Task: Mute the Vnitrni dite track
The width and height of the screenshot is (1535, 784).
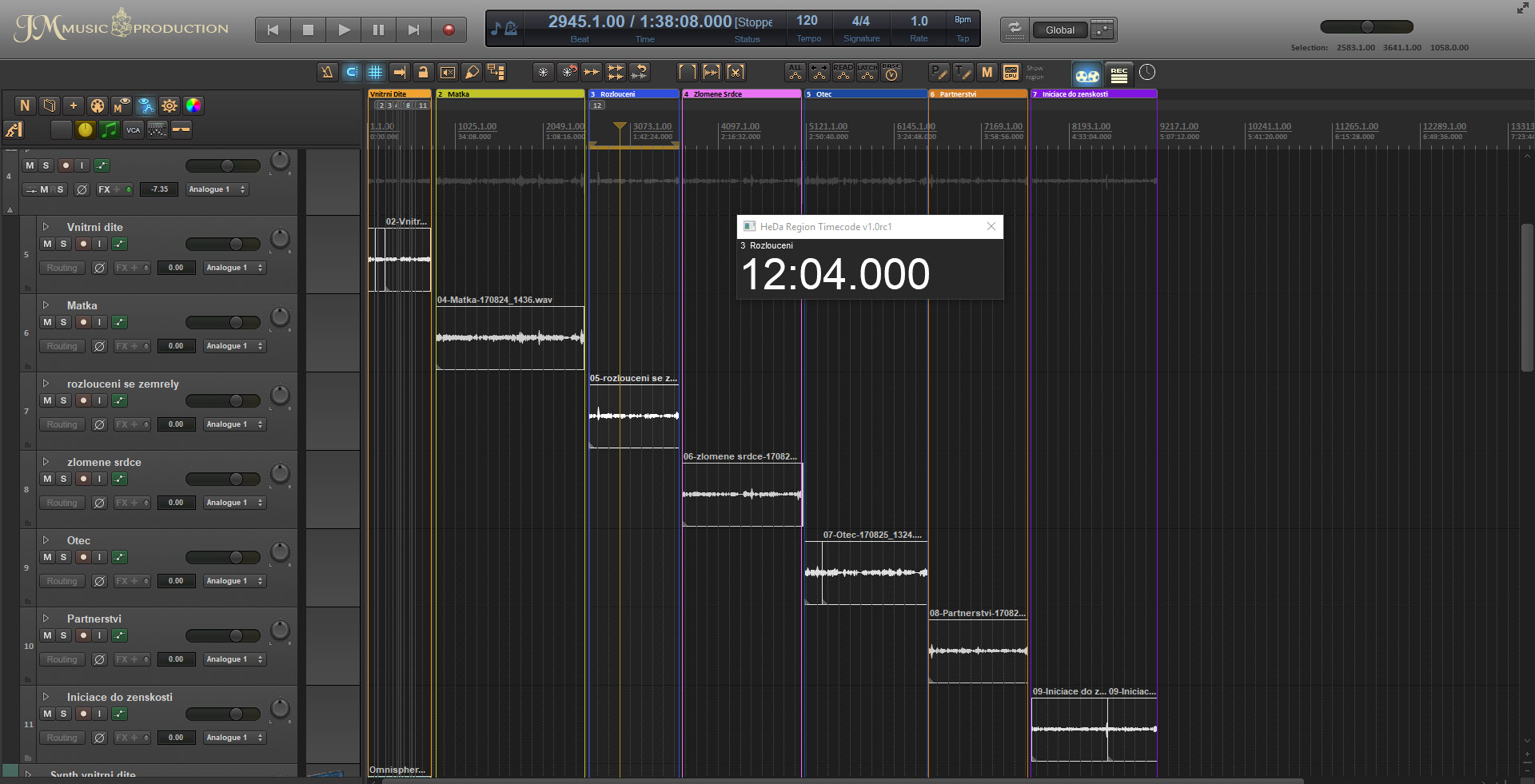Action: (47, 244)
